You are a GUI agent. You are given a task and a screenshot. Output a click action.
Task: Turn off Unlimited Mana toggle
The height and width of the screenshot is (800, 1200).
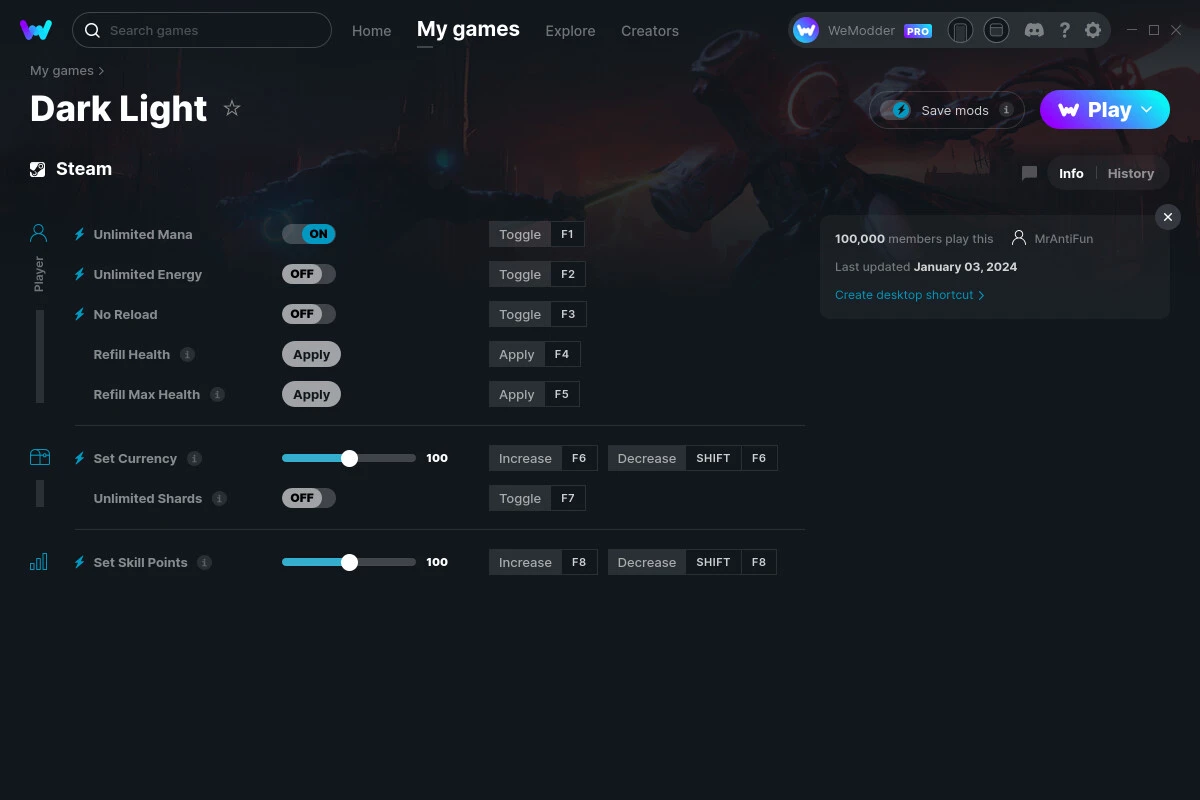[x=309, y=234]
